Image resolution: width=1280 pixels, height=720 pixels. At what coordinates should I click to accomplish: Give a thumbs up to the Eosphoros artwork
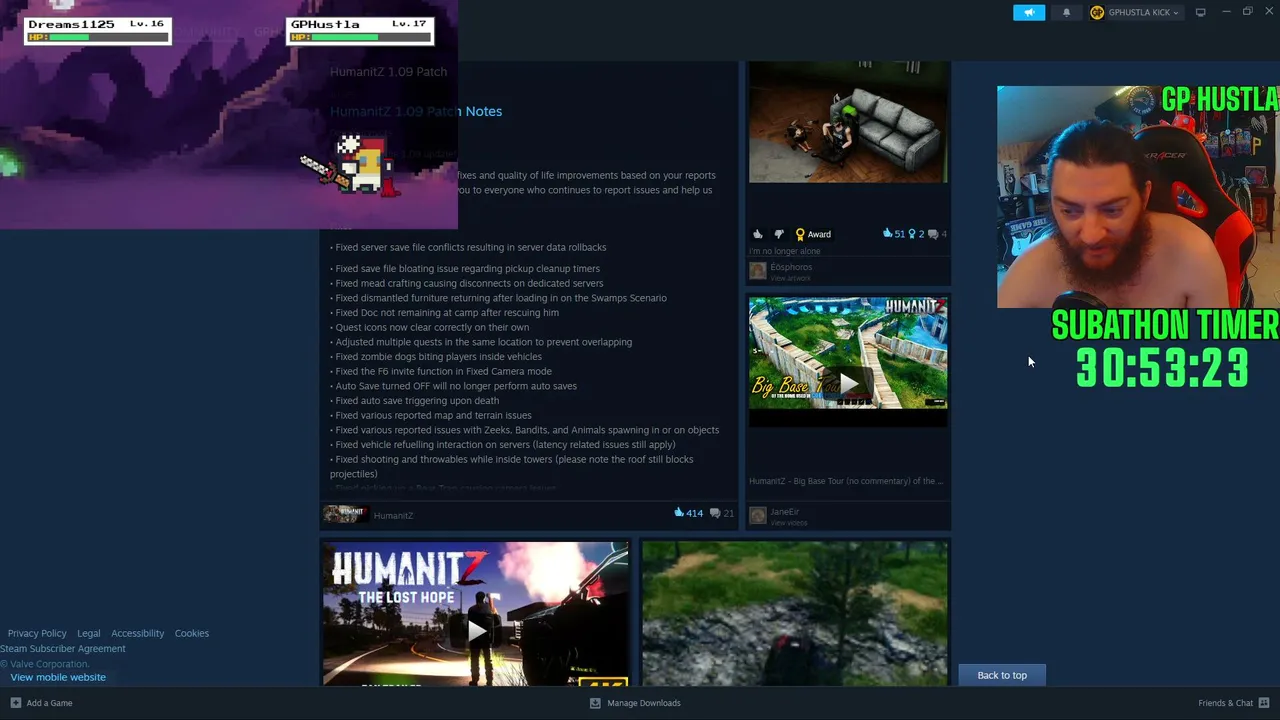(757, 234)
